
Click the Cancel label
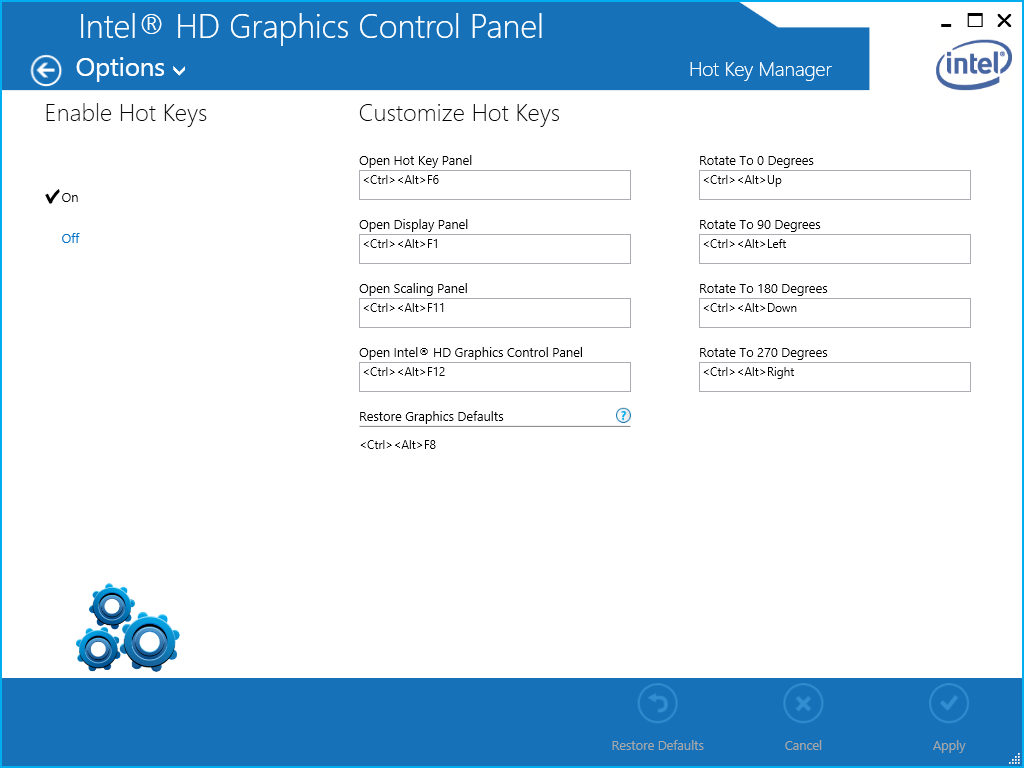pos(803,746)
